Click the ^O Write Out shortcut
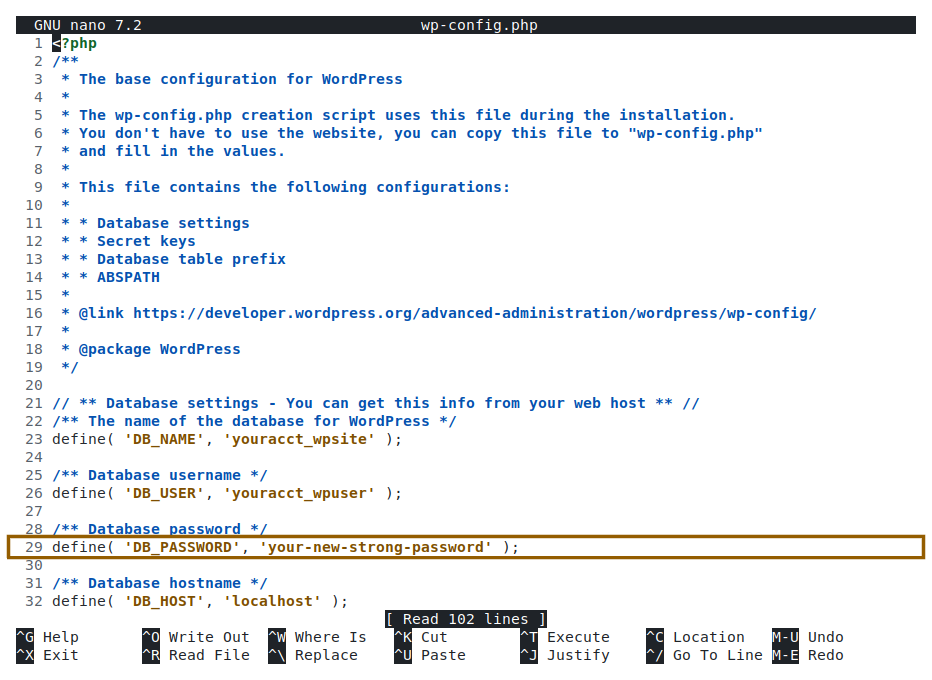The height and width of the screenshot is (680, 932). (196, 637)
